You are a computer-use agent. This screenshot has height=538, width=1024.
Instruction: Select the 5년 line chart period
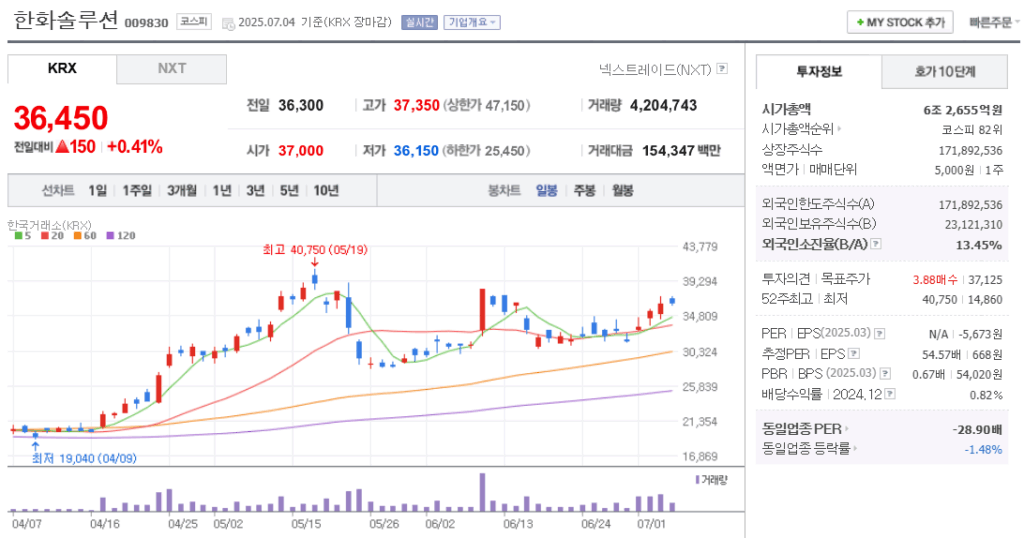pos(289,191)
